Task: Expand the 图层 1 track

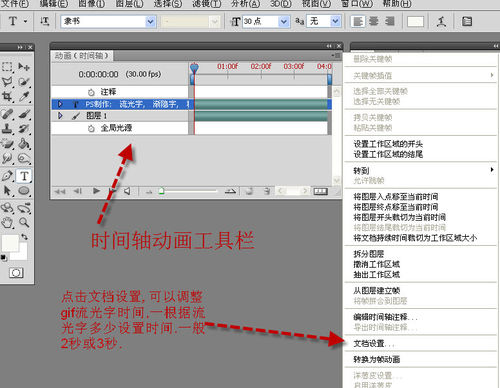Action: (x=60, y=116)
